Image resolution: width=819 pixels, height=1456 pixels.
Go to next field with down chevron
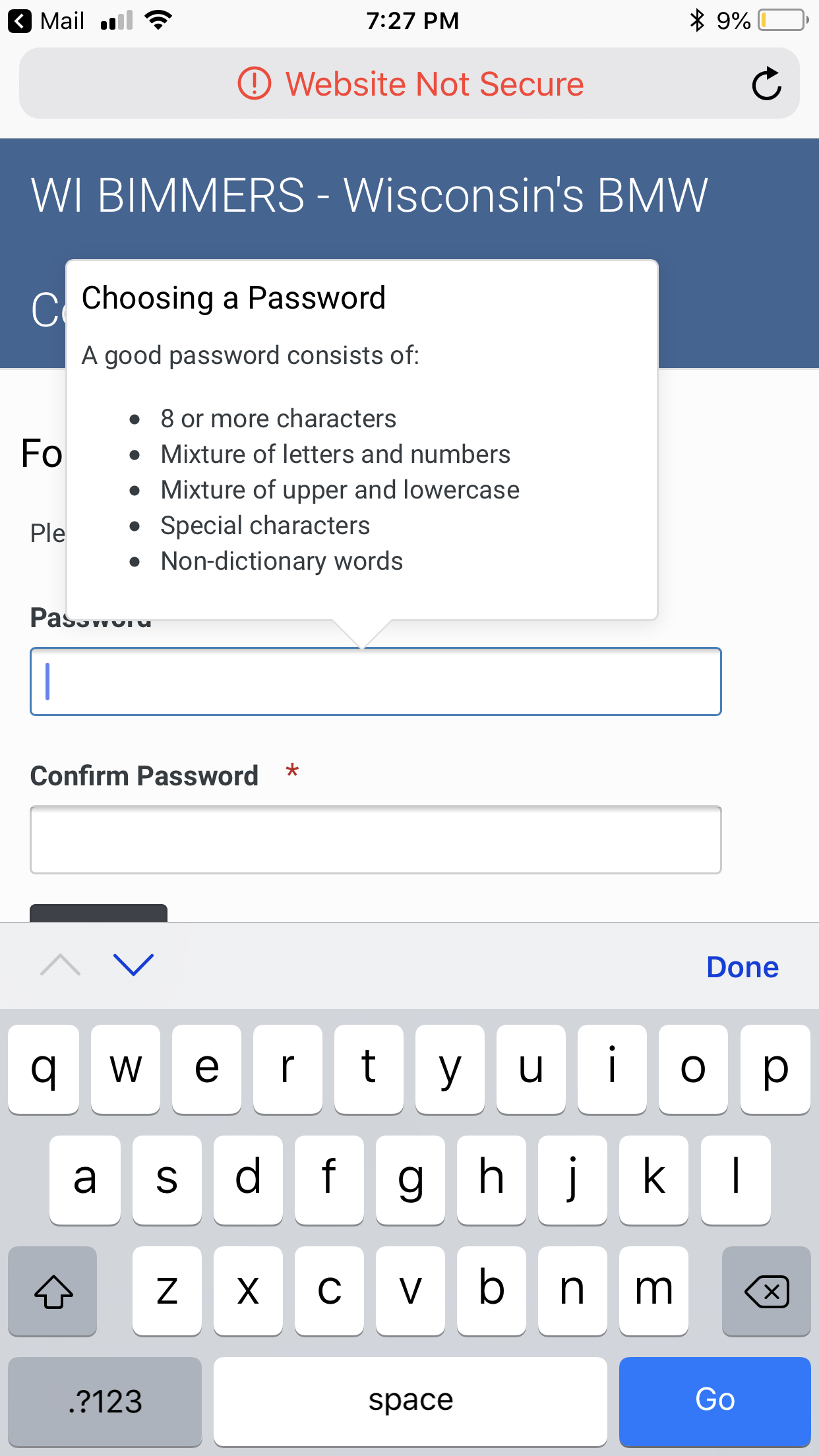coord(133,965)
